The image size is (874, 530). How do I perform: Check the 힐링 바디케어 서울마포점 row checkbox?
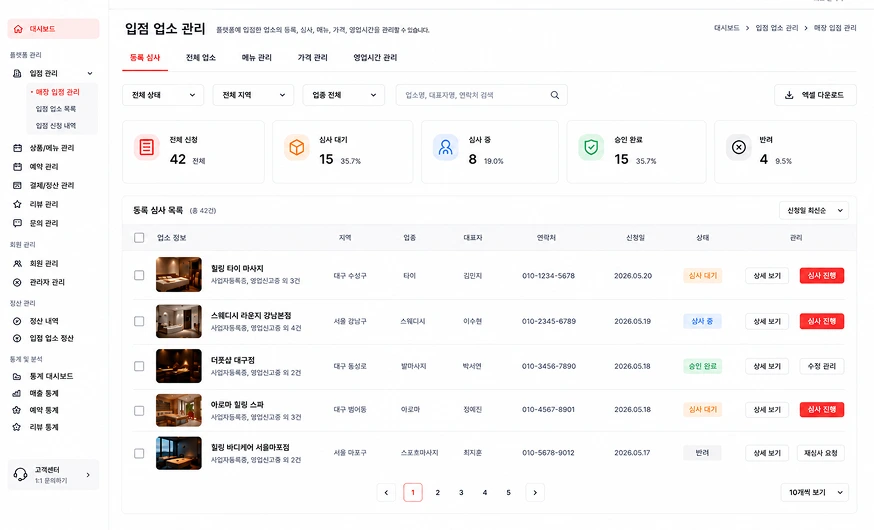[139, 454]
